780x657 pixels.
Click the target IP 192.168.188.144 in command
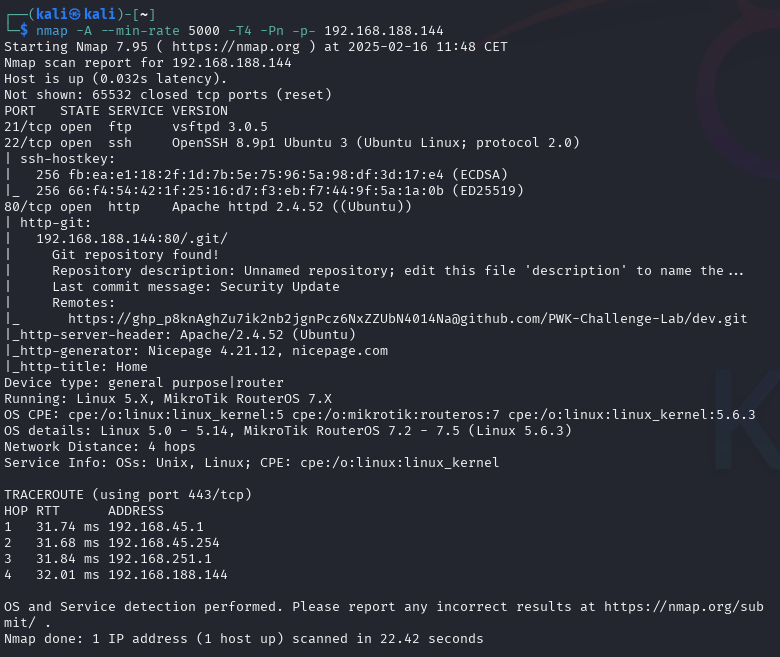[x=384, y=31]
